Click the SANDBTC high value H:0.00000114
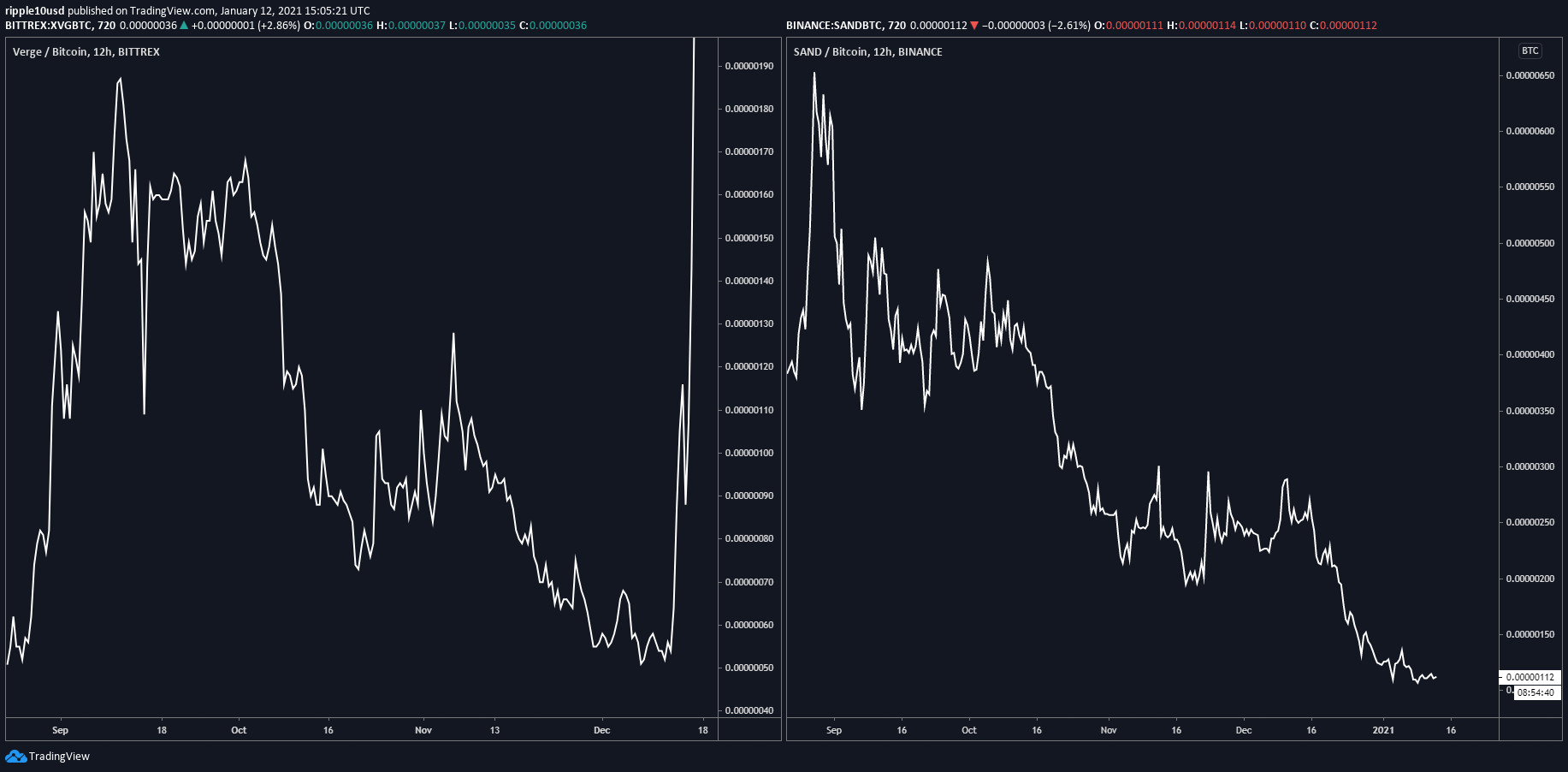 (x=1201, y=25)
